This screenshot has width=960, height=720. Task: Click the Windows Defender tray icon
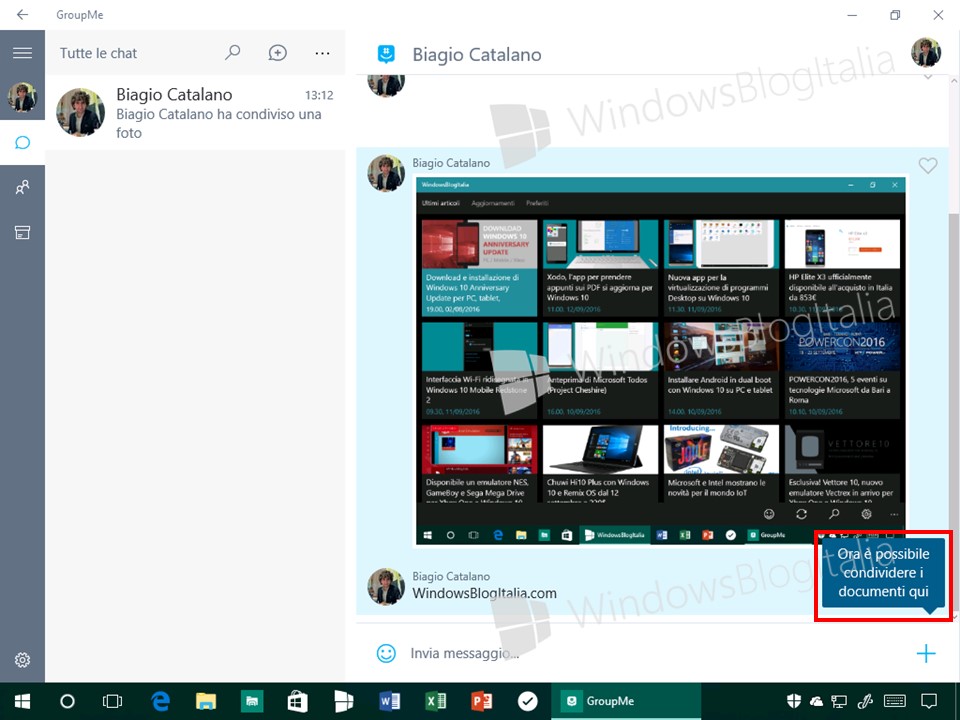click(793, 701)
